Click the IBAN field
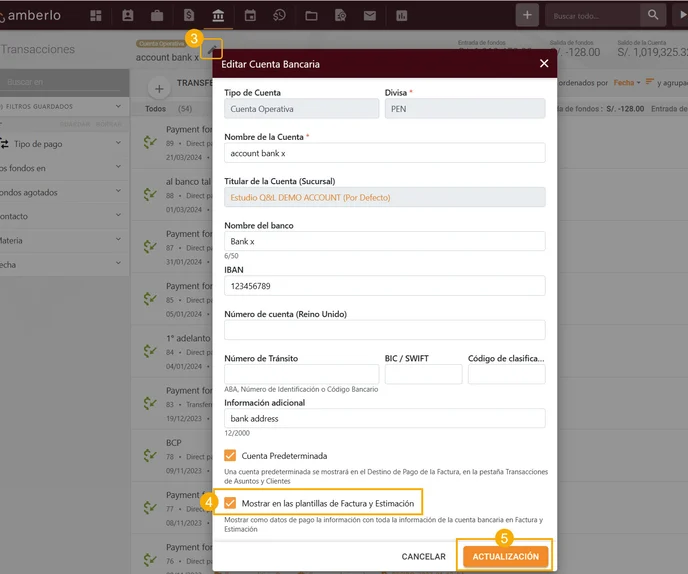688x574 pixels. pyautogui.click(x=385, y=286)
